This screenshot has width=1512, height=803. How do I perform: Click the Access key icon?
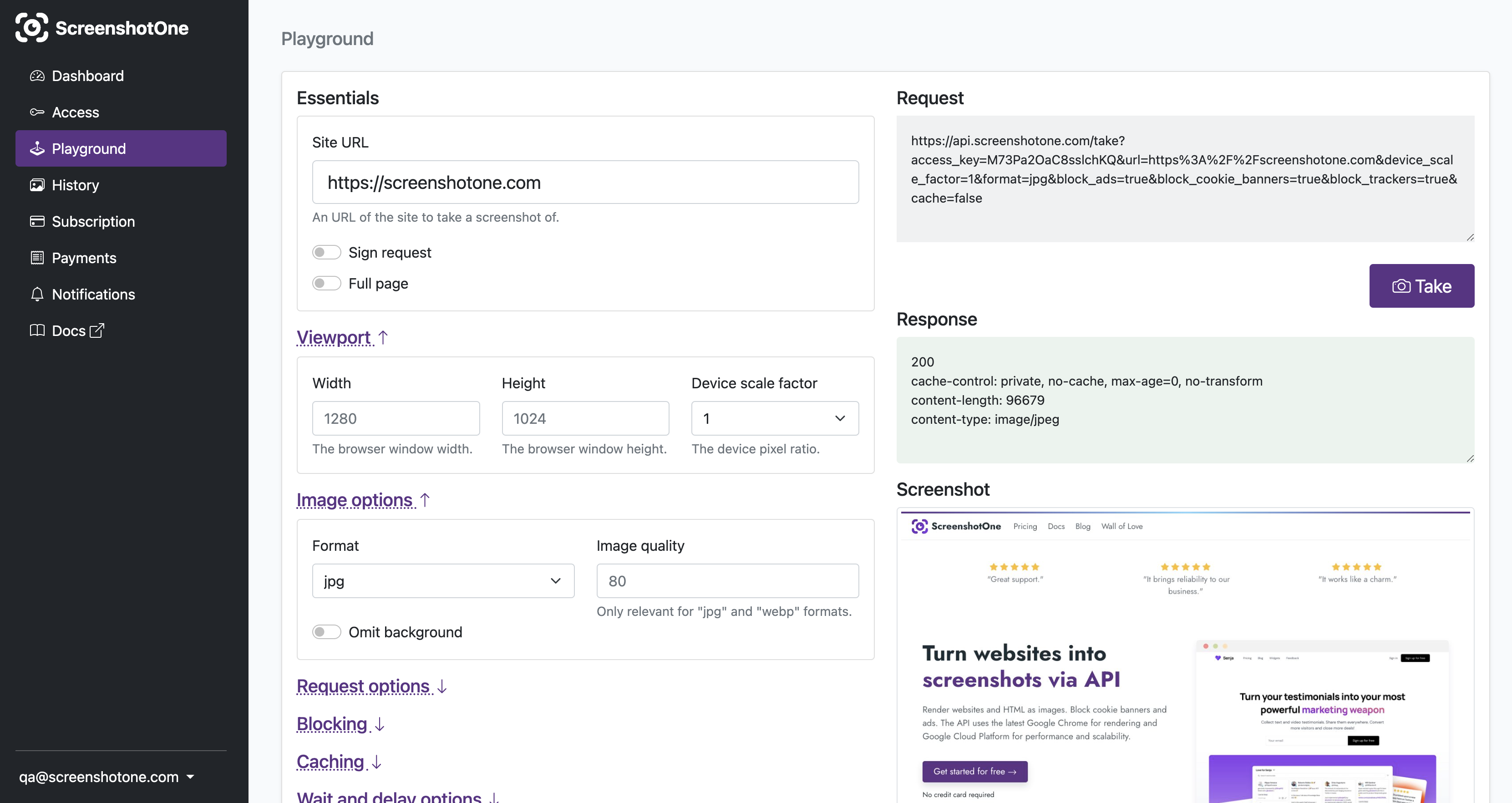37,112
